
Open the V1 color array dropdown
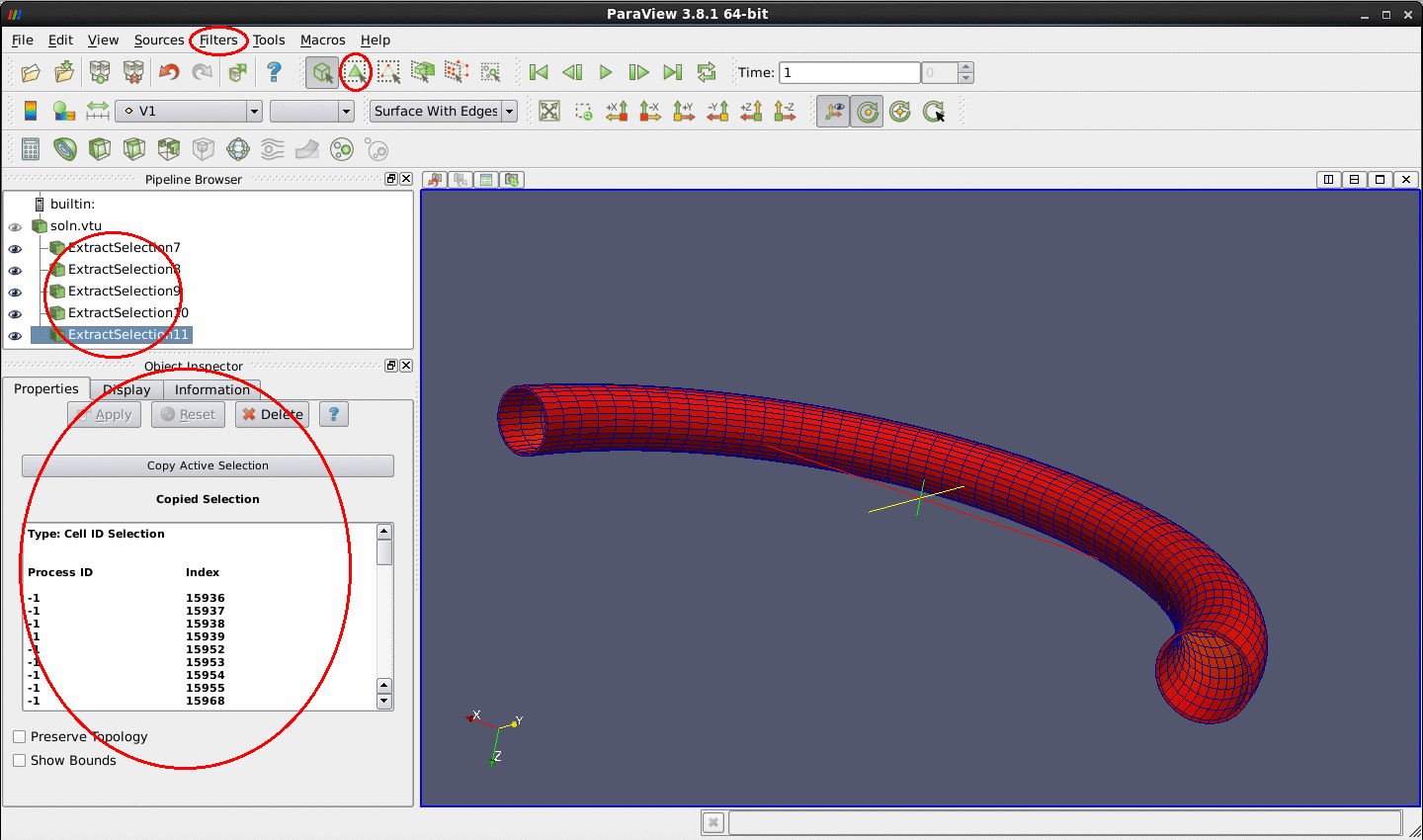[x=189, y=111]
